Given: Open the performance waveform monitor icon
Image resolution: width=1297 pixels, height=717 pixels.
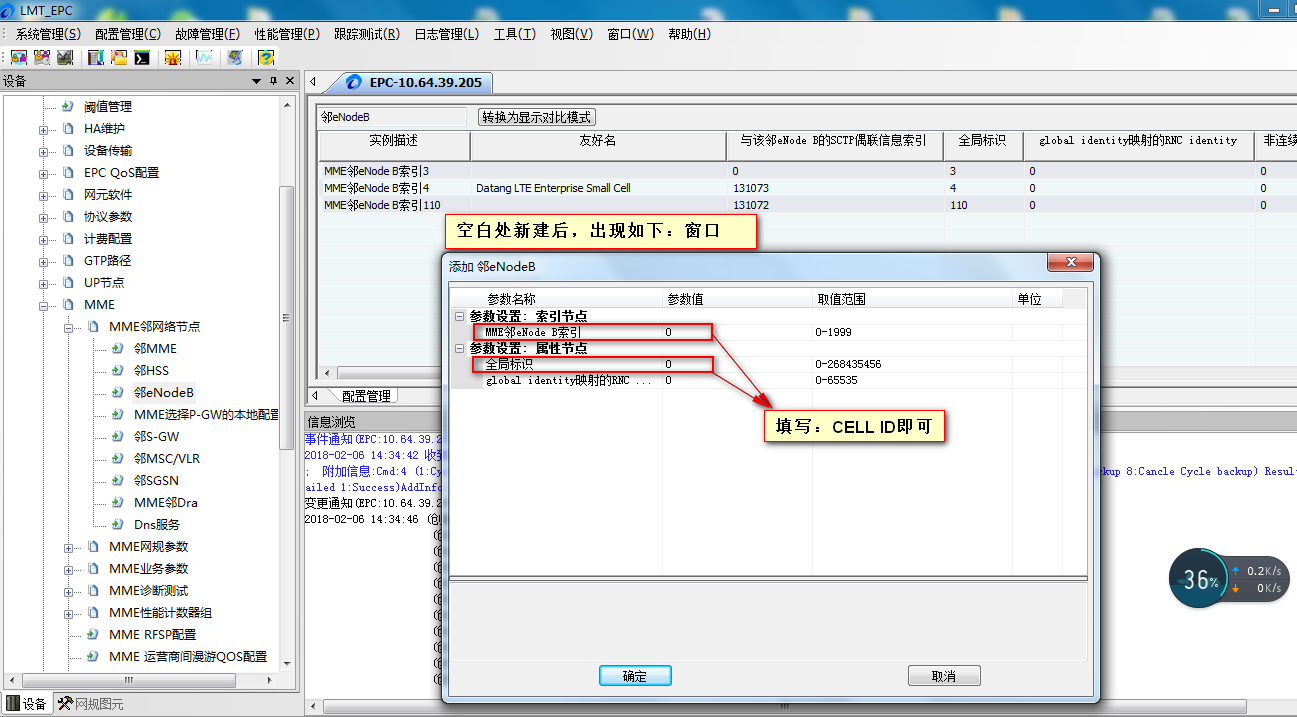Looking at the screenshot, I should coord(204,58).
